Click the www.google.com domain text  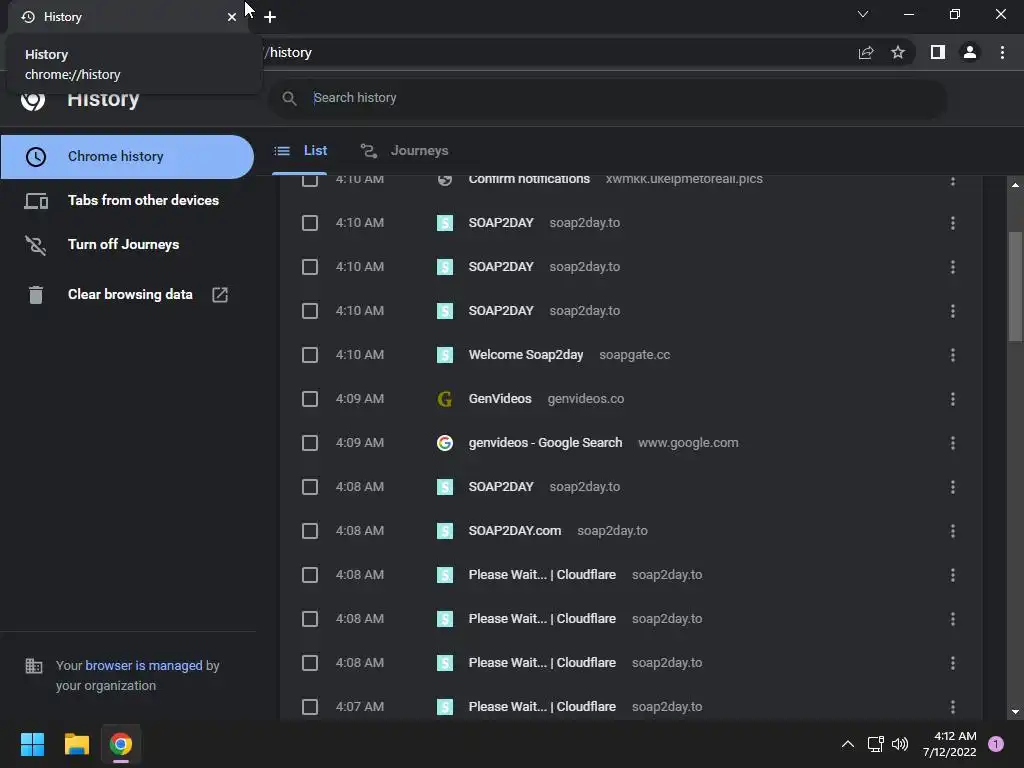click(688, 443)
